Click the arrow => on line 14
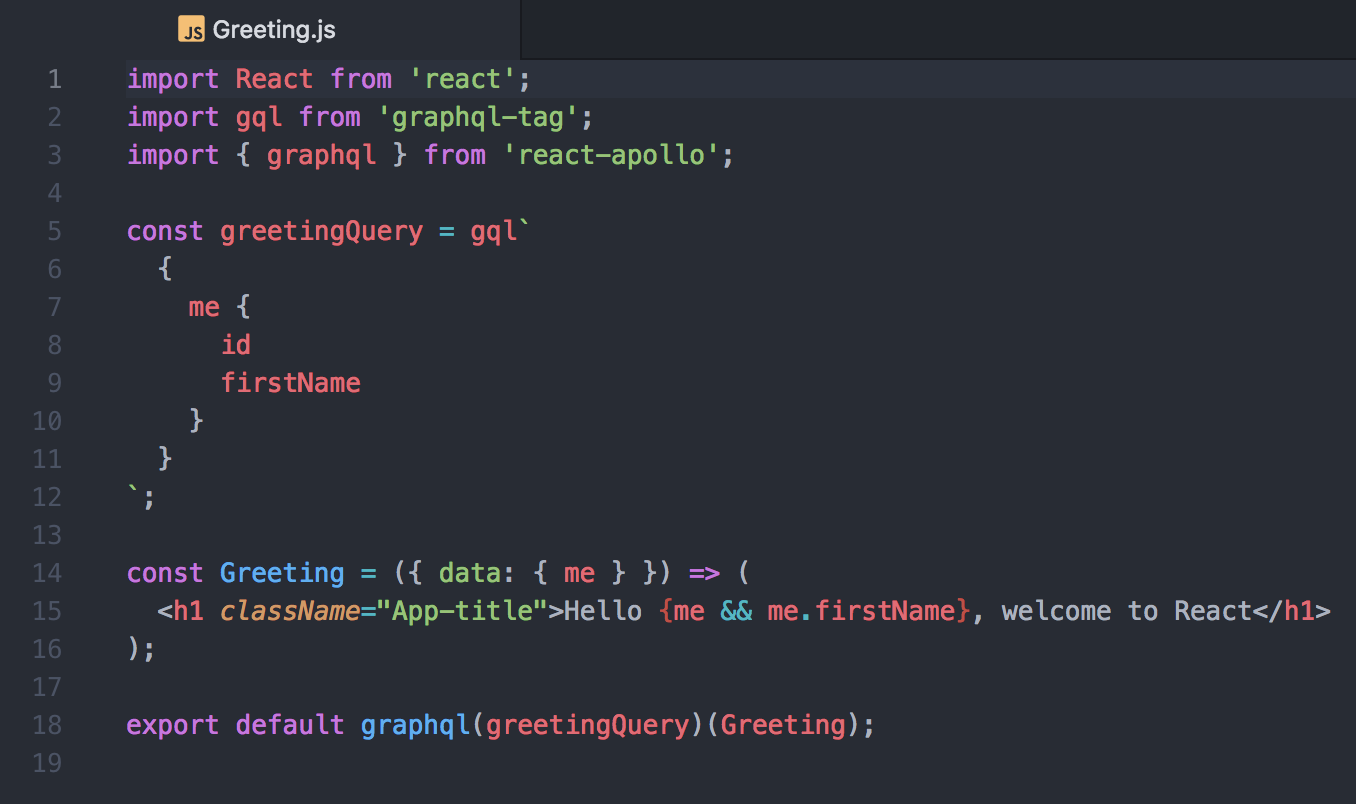This screenshot has width=1356, height=804. click(704, 573)
